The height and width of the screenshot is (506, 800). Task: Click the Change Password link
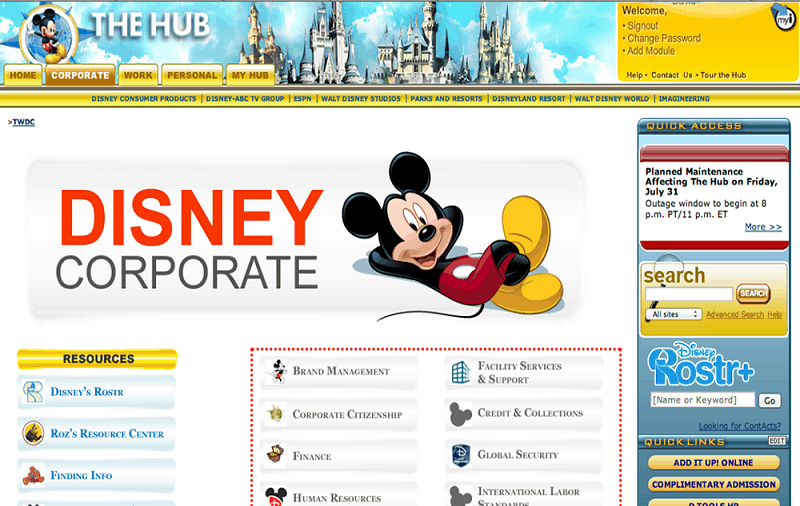(x=664, y=38)
